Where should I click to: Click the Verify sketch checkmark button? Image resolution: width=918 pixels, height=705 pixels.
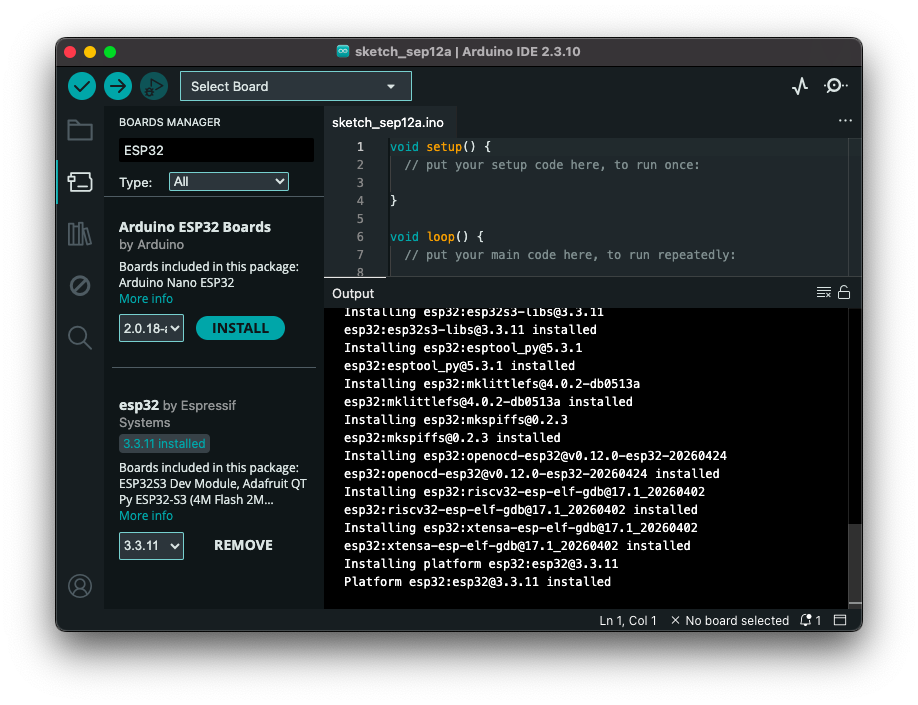82,86
